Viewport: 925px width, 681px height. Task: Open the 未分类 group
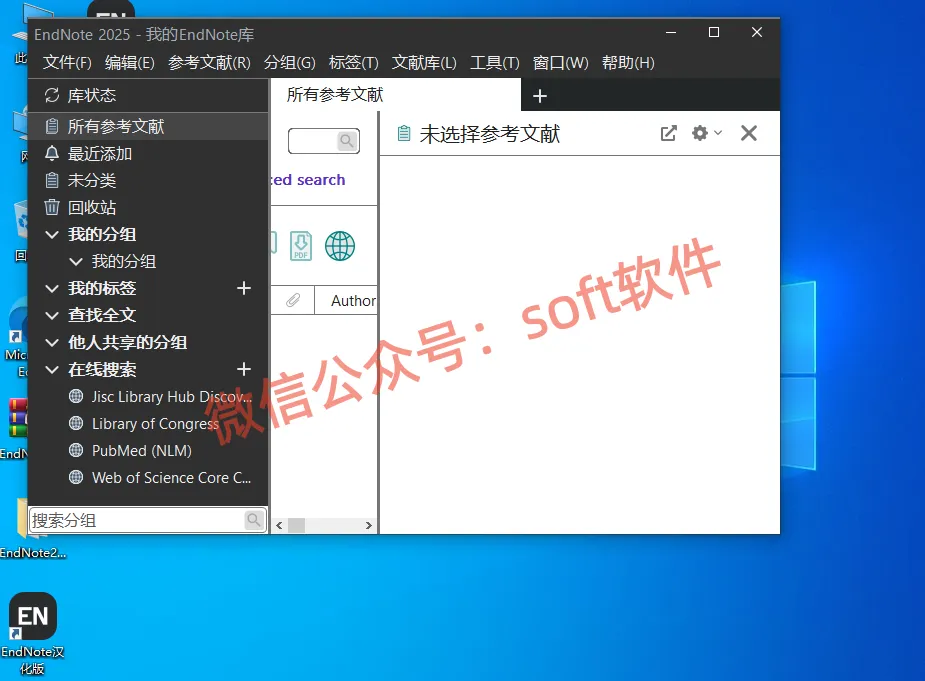click(x=148, y=181)
